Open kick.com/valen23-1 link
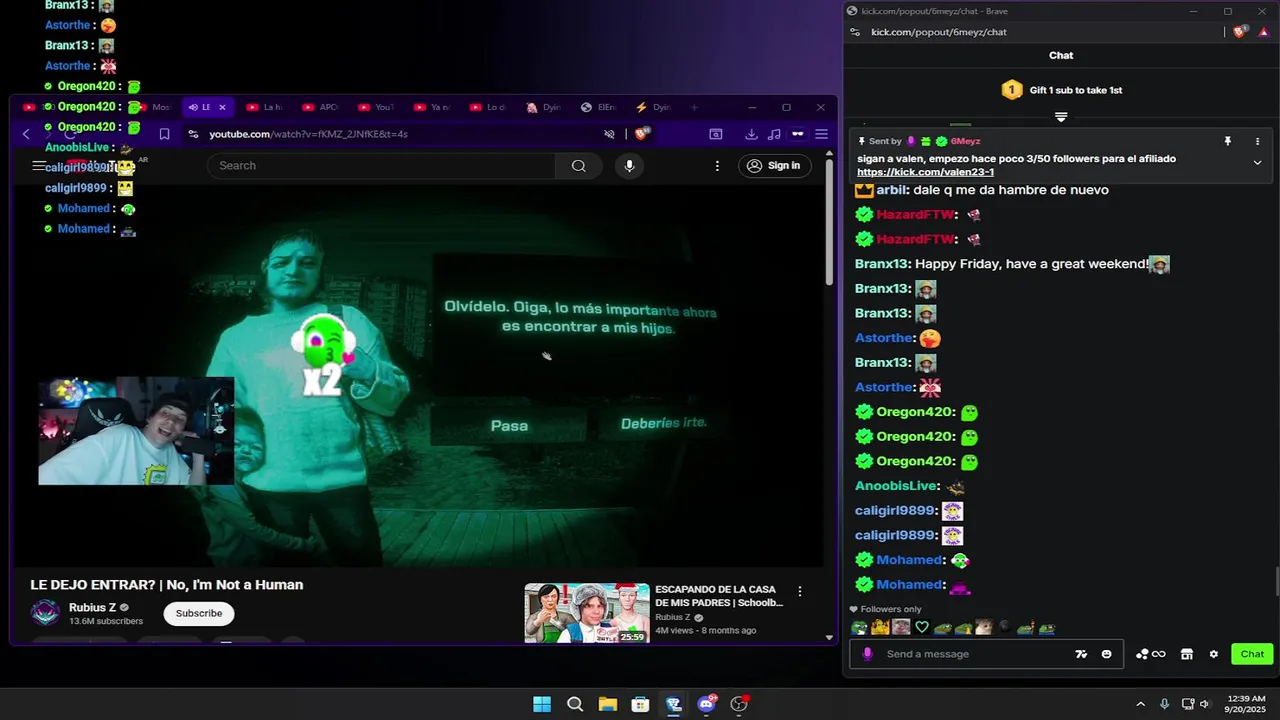 click(x=925, y=172)
